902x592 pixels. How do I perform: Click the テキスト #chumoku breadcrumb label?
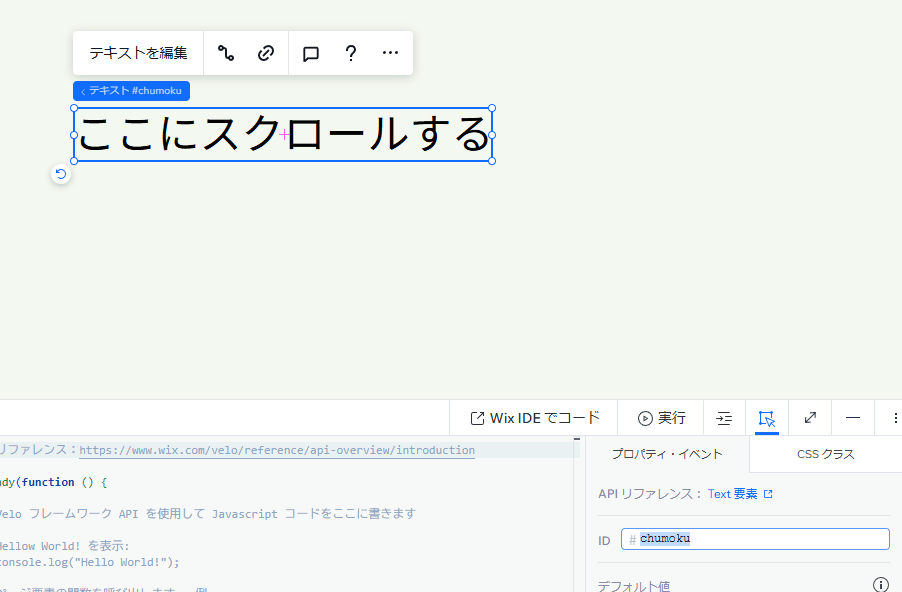(x=131, y=91)
